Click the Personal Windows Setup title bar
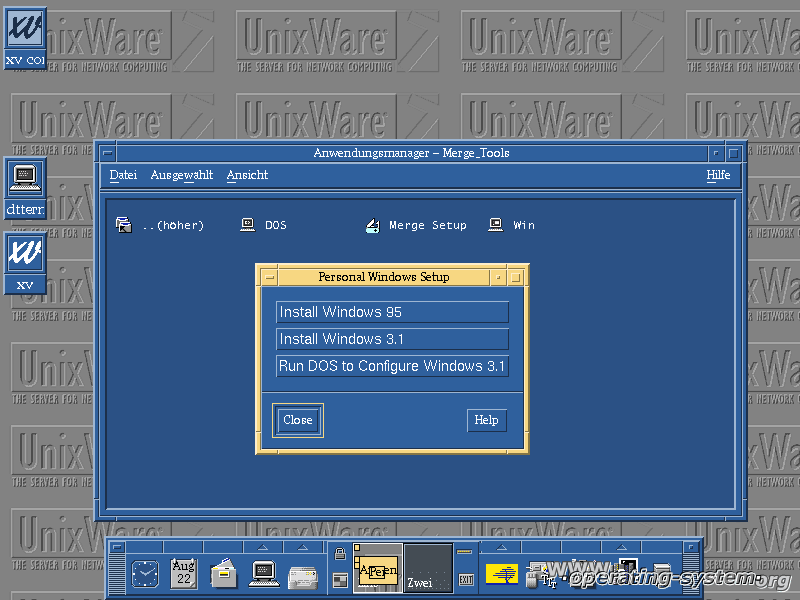The image size is (800, 600). tap(384, 277)
